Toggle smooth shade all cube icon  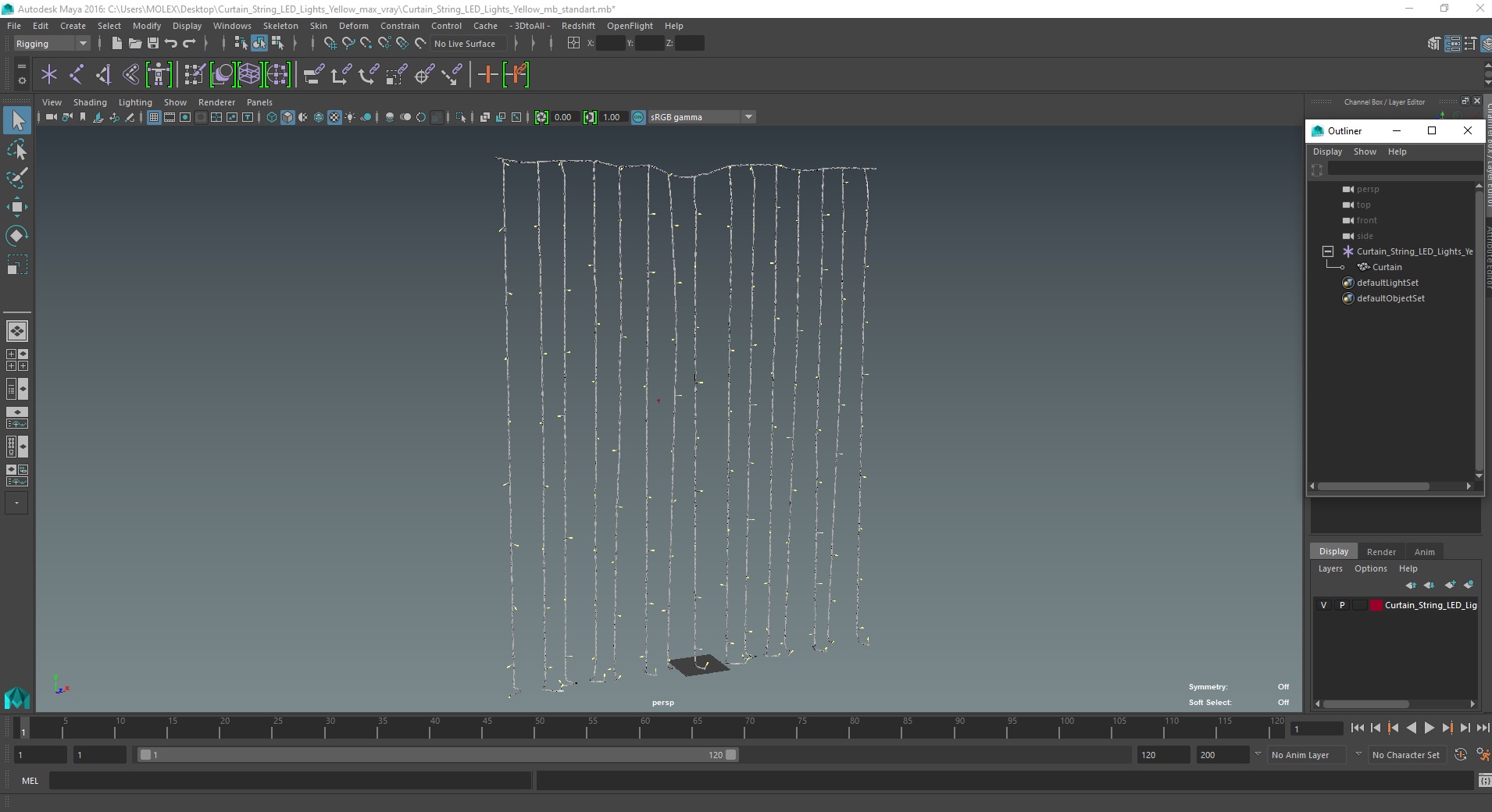click(x=287, y=117)
